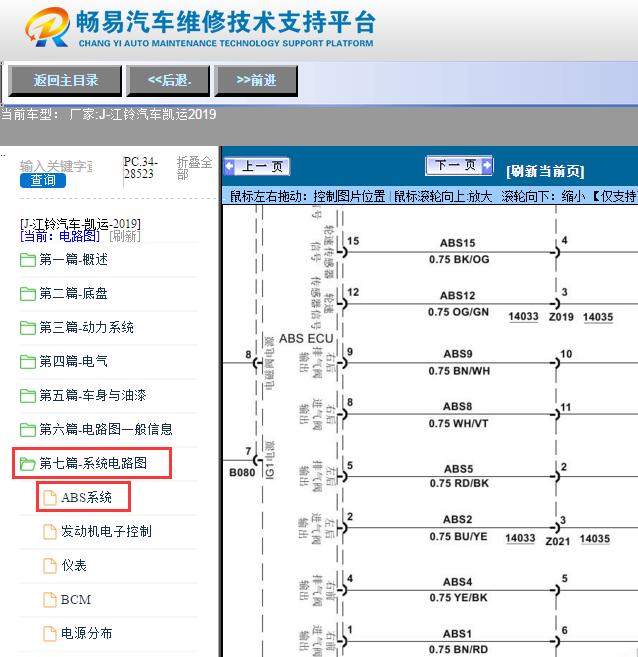Click the 0.75 BK/OG wire spec
The height and width of the screenshot is (657, 638).
pyautogui.click(x=459, y=259)
